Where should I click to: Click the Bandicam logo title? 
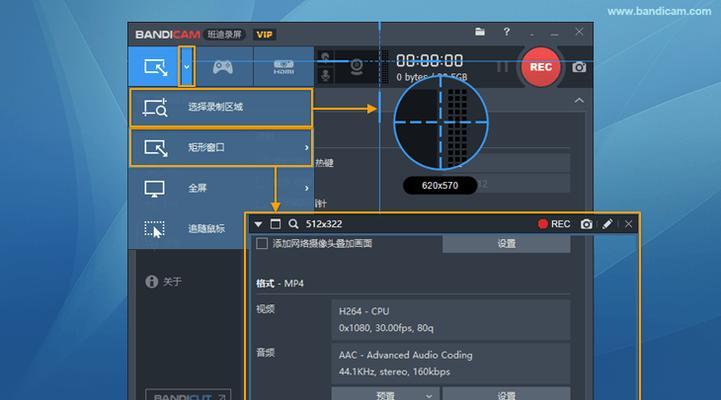click(167, 34)
